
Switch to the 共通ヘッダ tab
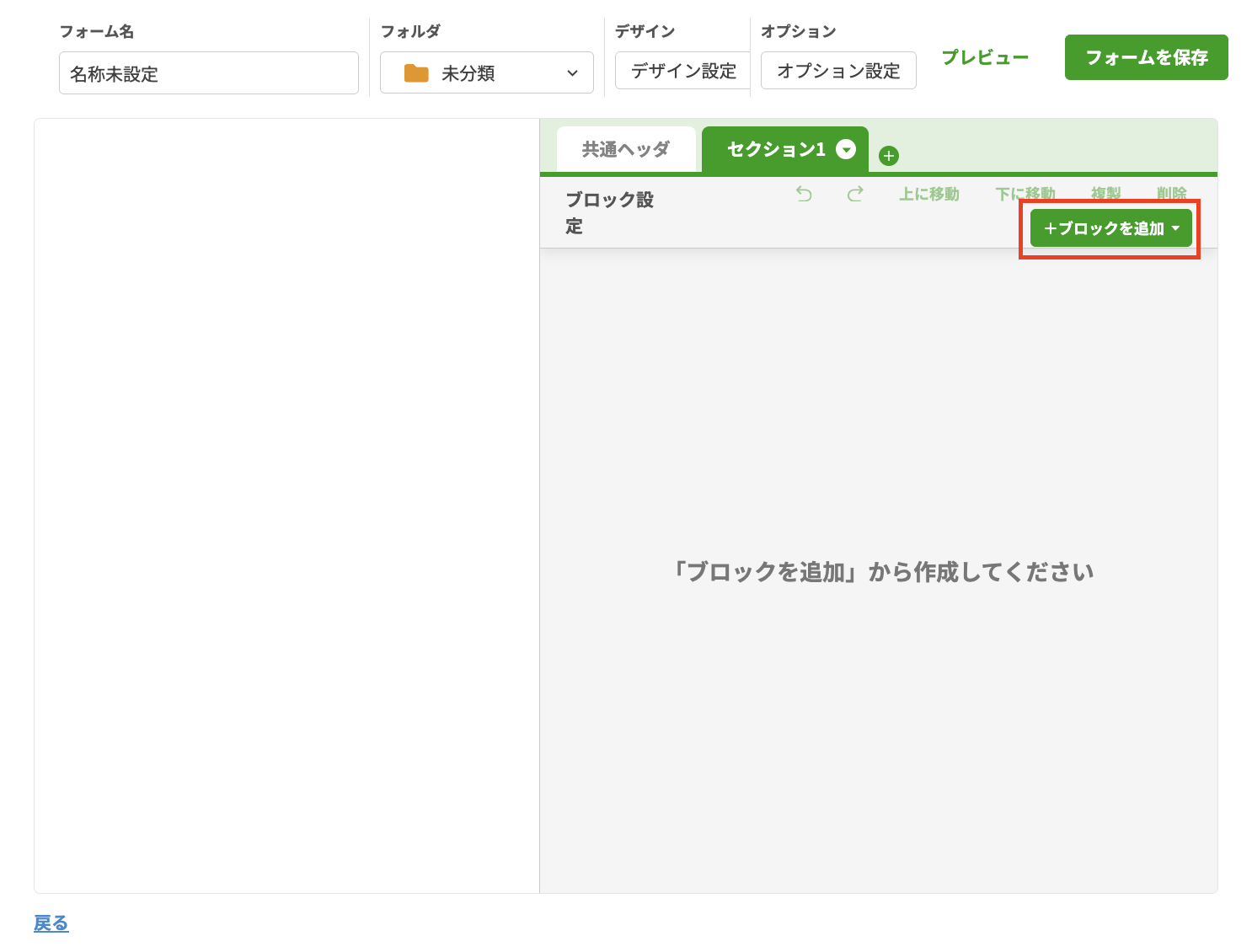tap(626, 149)
